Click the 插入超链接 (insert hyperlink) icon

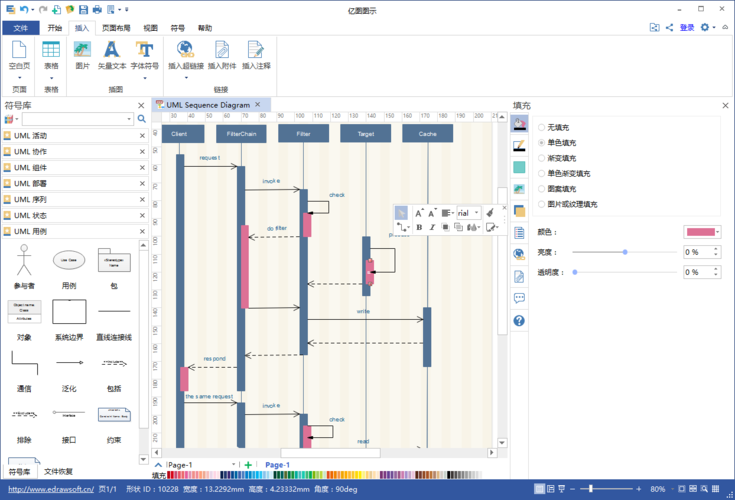click(x=185, y=50)
